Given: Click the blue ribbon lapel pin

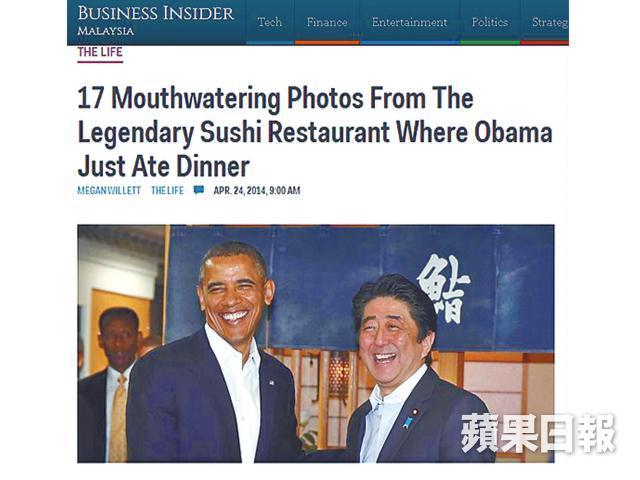Looking at the screenshot, I should point(407,422).
